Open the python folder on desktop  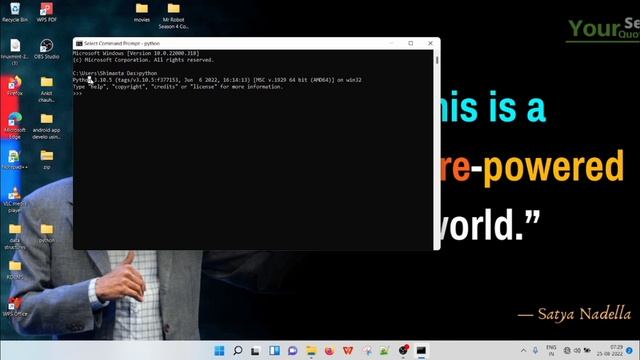click(47, 233)
